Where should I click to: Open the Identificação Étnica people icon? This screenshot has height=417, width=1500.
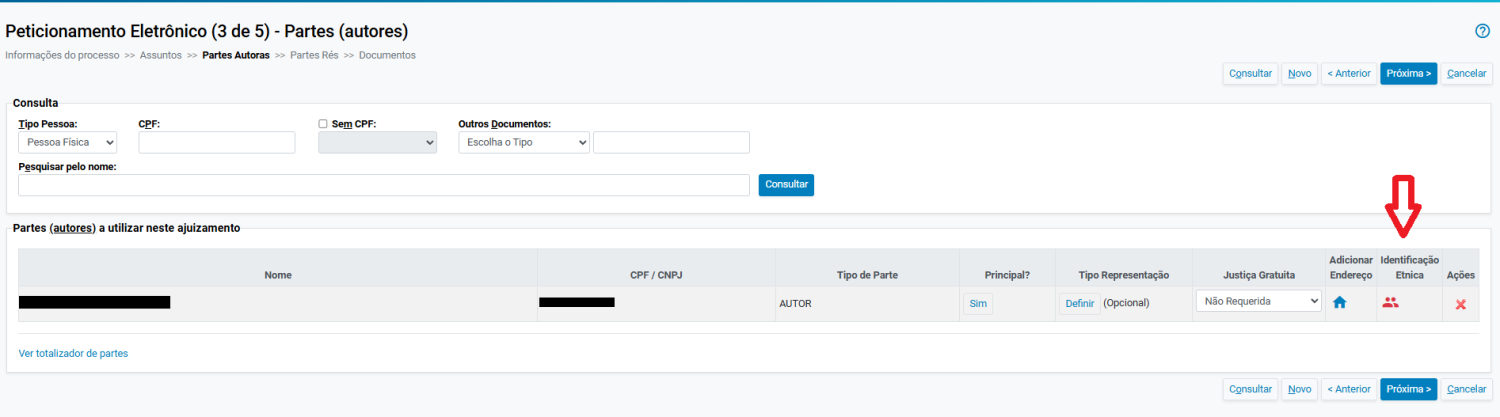1390,302
